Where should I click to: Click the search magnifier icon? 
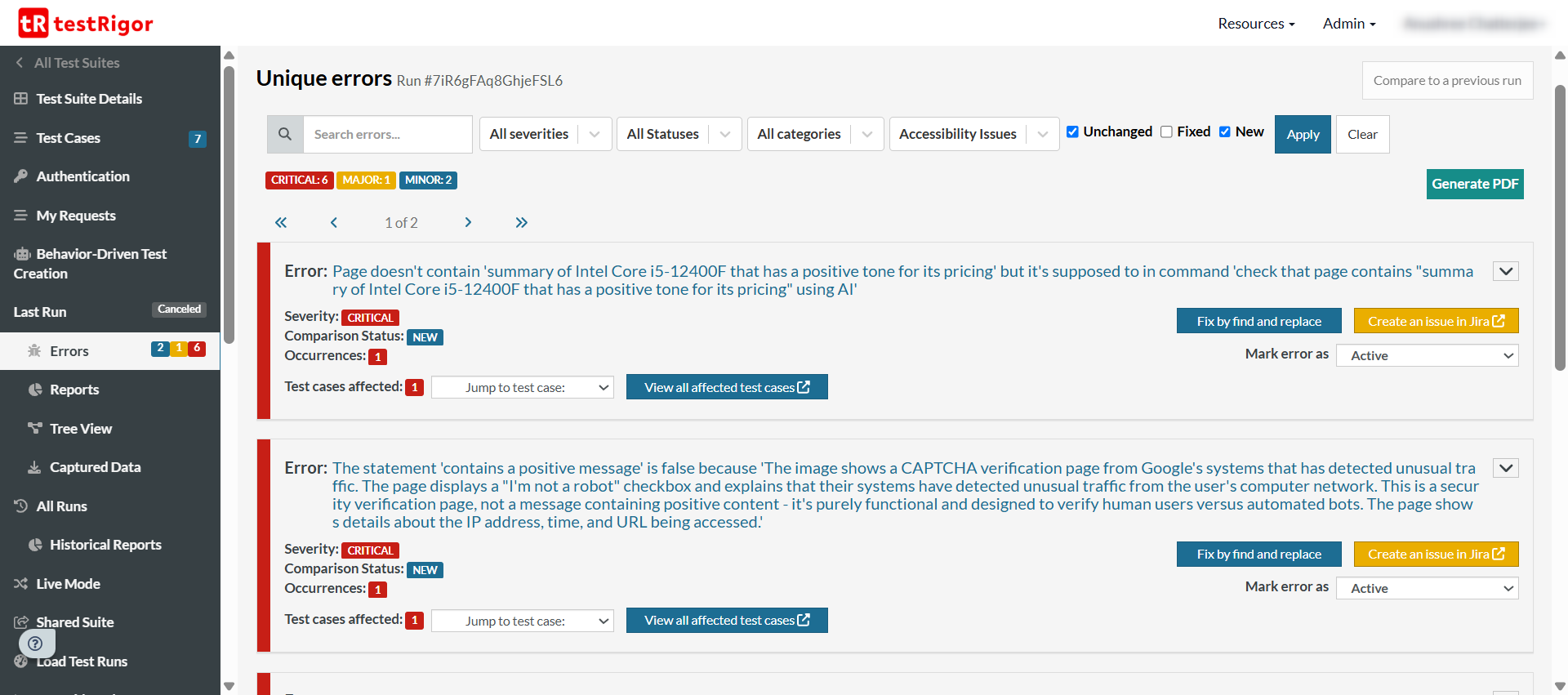coord(285,134)
